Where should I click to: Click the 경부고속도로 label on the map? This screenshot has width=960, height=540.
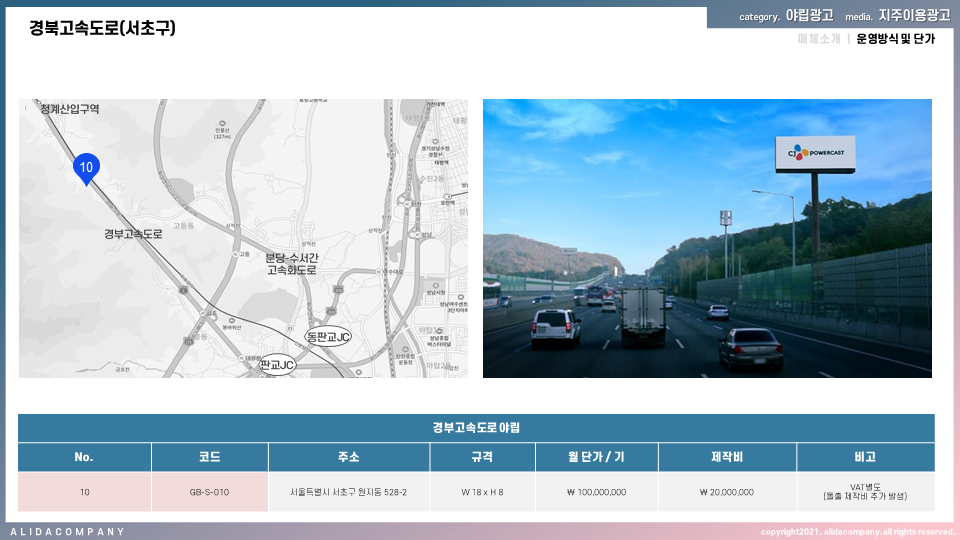(x=133, y=234)
